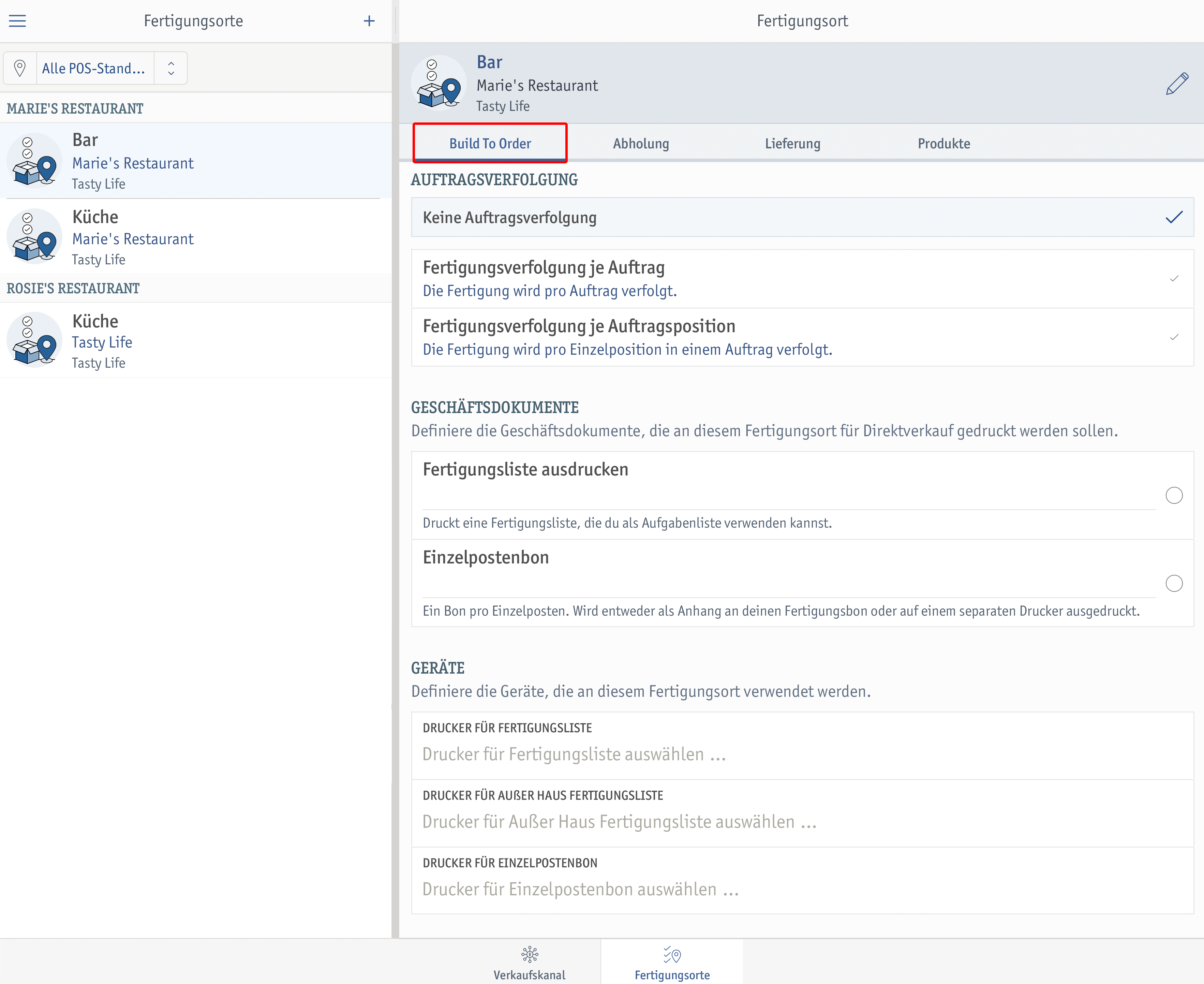Image resolution: width=1204 pixels, height=984 pixels.
Task: Click the GERÄTE section heading
Action: (437, 668)
